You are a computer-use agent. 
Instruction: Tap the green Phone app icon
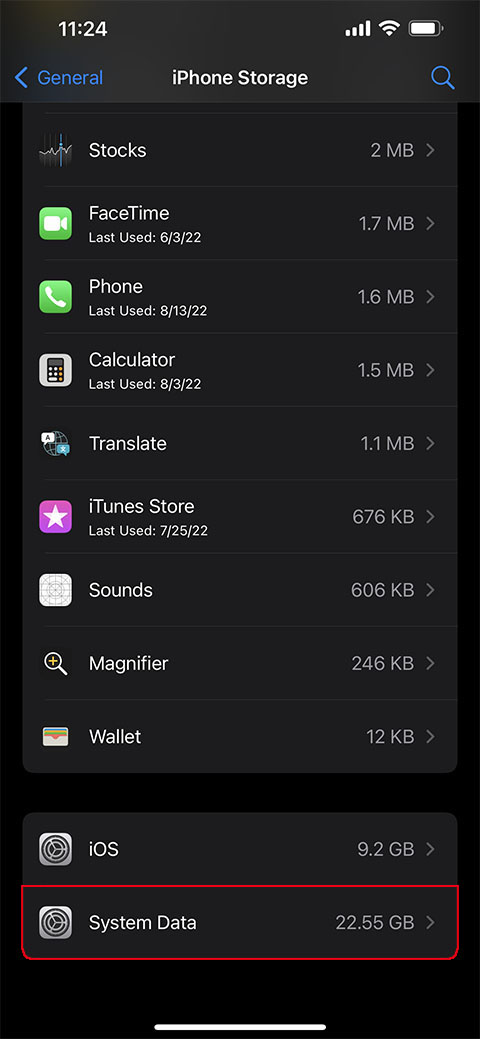[x=56, y=297]
